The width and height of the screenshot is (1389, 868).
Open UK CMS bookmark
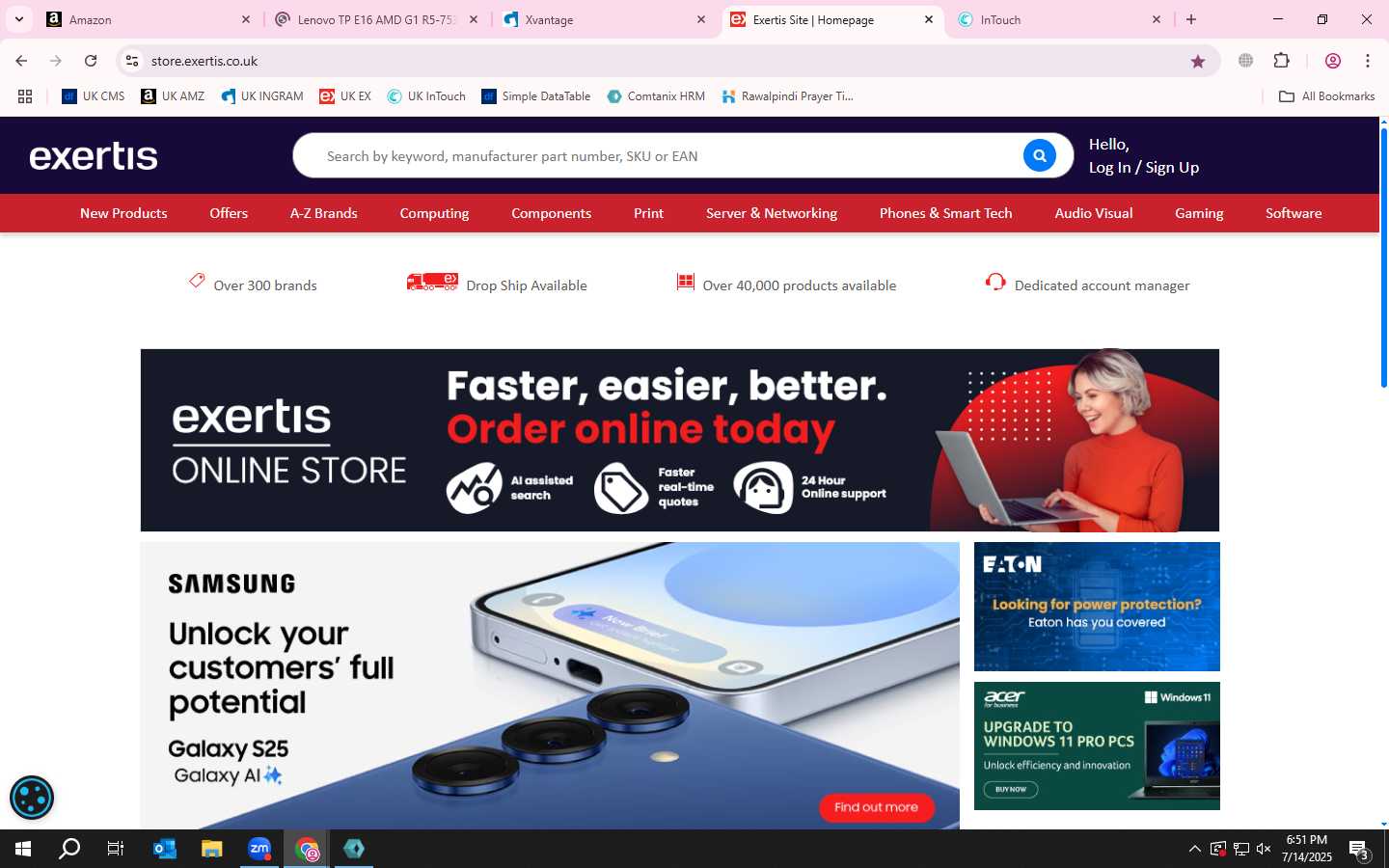click(x=94, y=96)
